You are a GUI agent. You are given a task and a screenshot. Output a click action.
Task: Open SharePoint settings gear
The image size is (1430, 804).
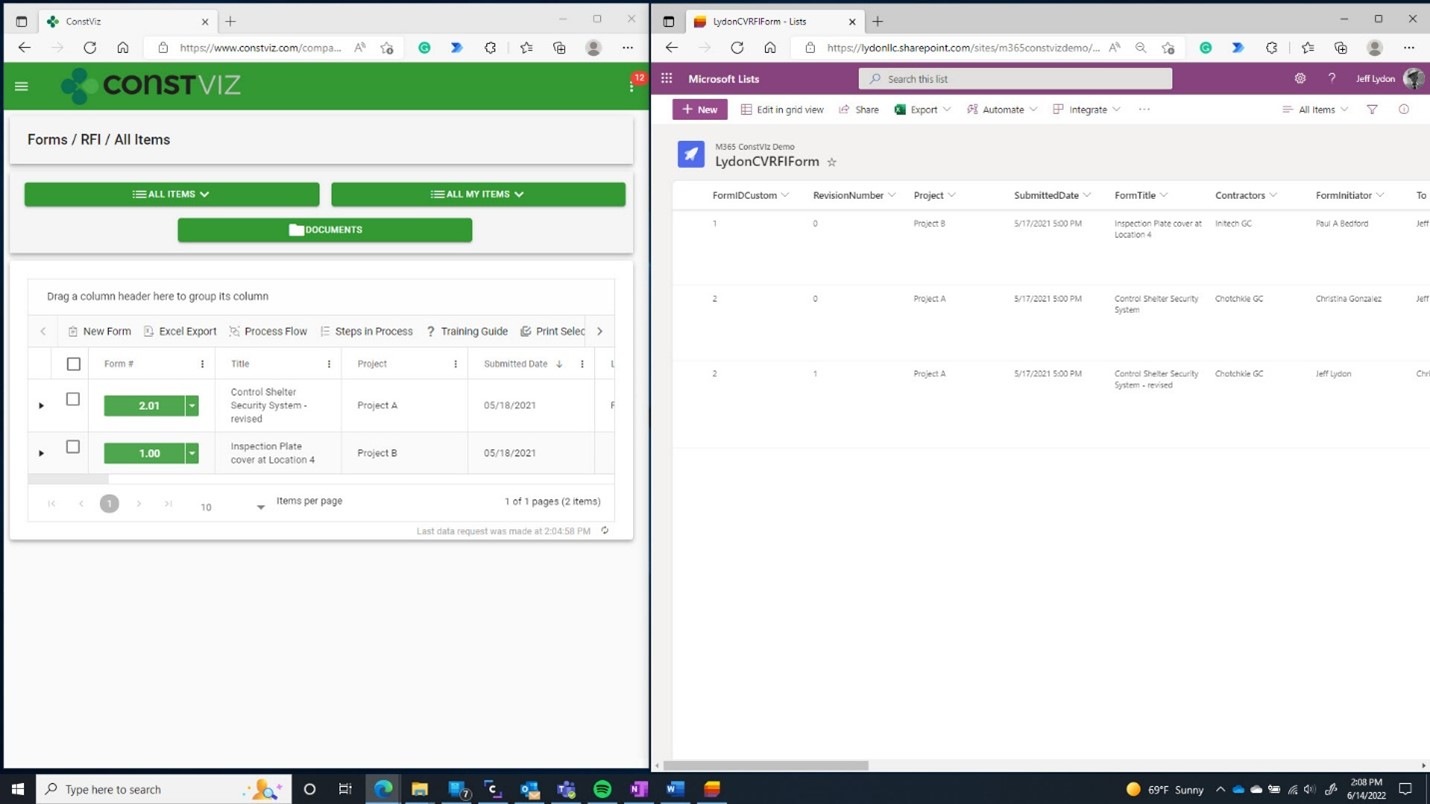pyautogui.click(x=1300, y=79)
